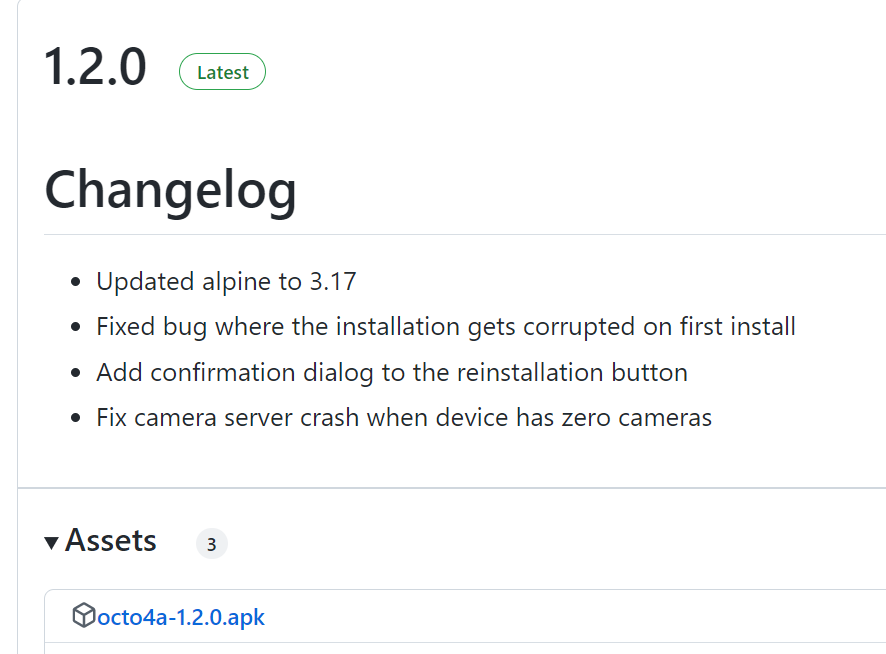Screen dimensions: 886x654
Task: Click the bullet before 'Add confirmation dialog'
Action: [76, 373]
